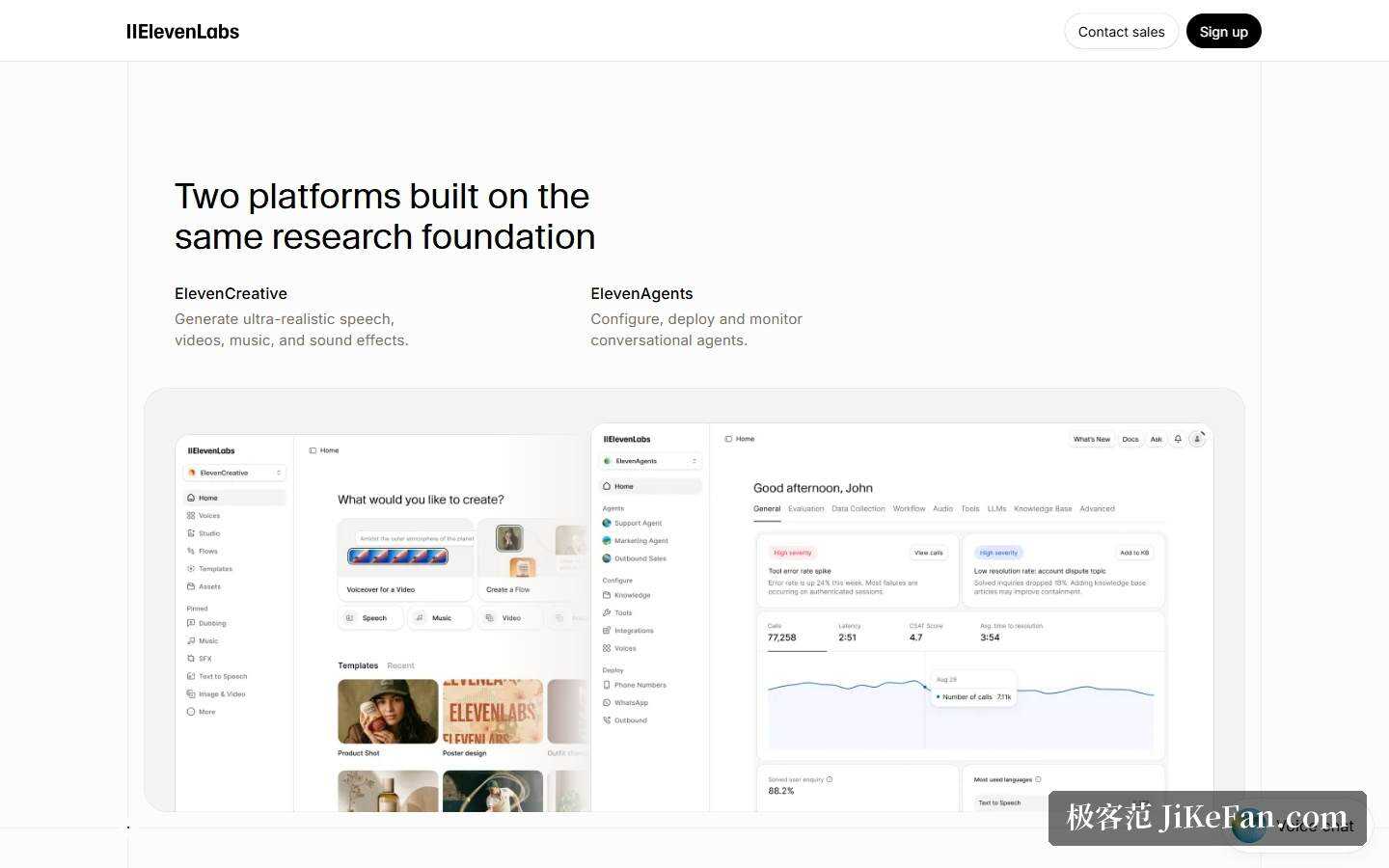
Task: Open the LLMs tab
Action: tap(997, 508)
